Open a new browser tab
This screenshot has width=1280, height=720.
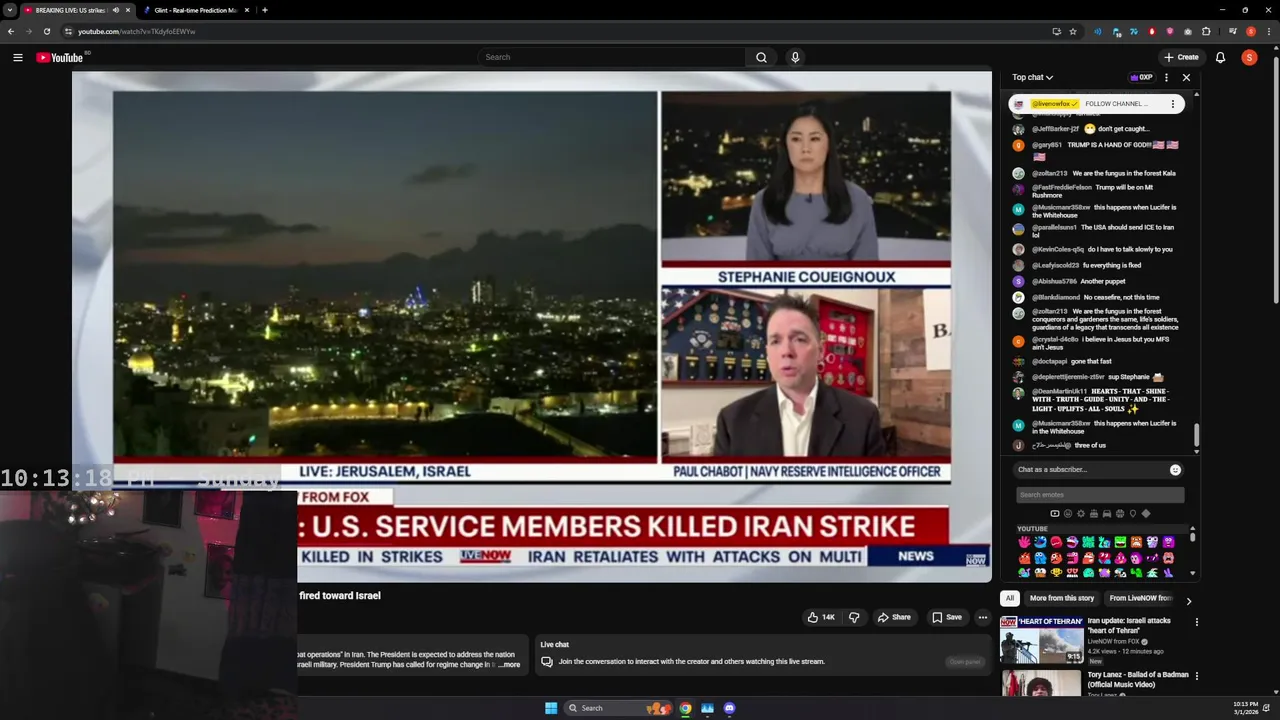click(264, 10)
